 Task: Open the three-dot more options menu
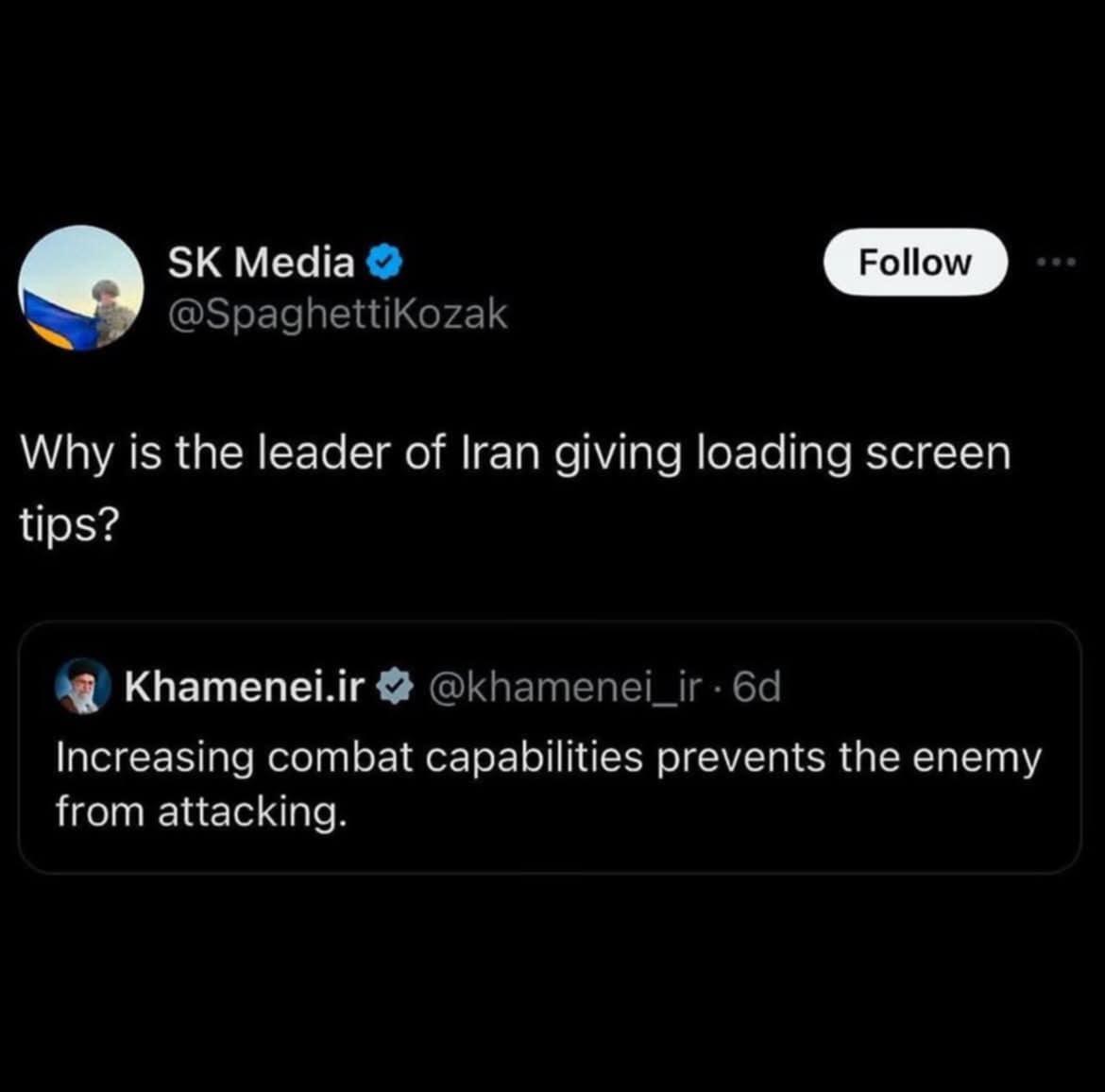[1057, 263]
